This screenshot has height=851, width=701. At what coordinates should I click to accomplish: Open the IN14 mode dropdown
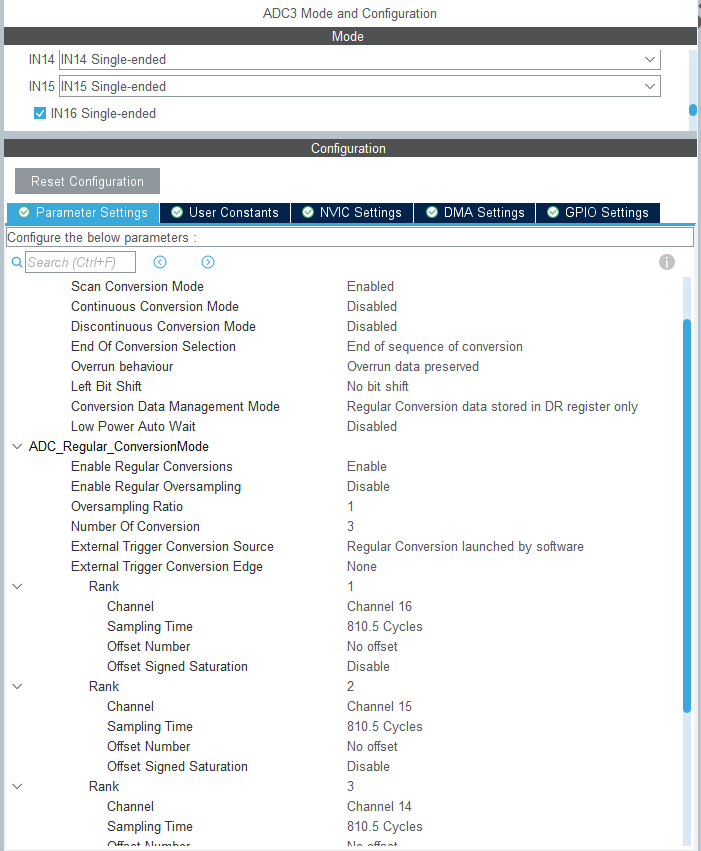[x=359, y=59]
